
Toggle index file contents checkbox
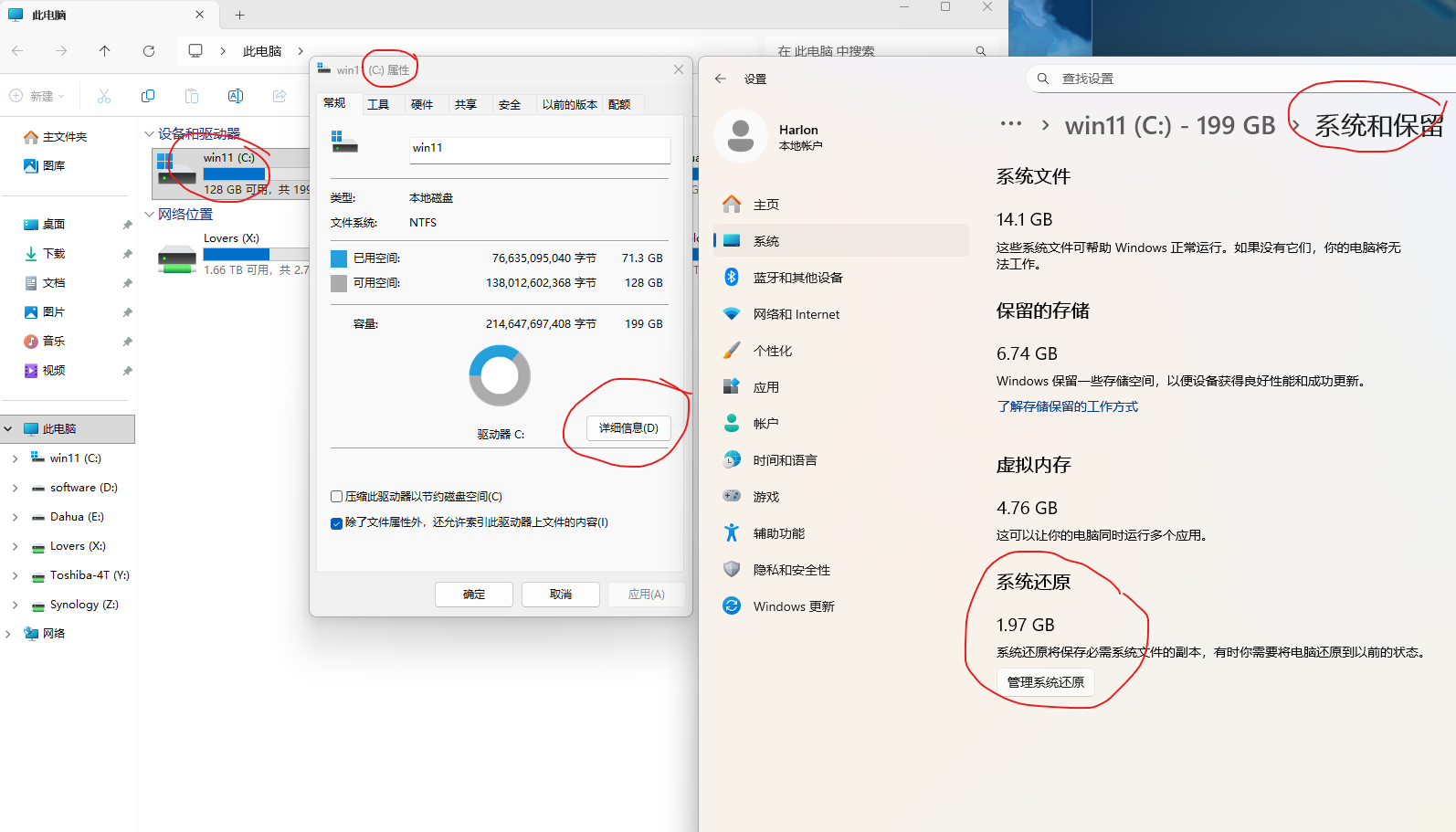336,522
